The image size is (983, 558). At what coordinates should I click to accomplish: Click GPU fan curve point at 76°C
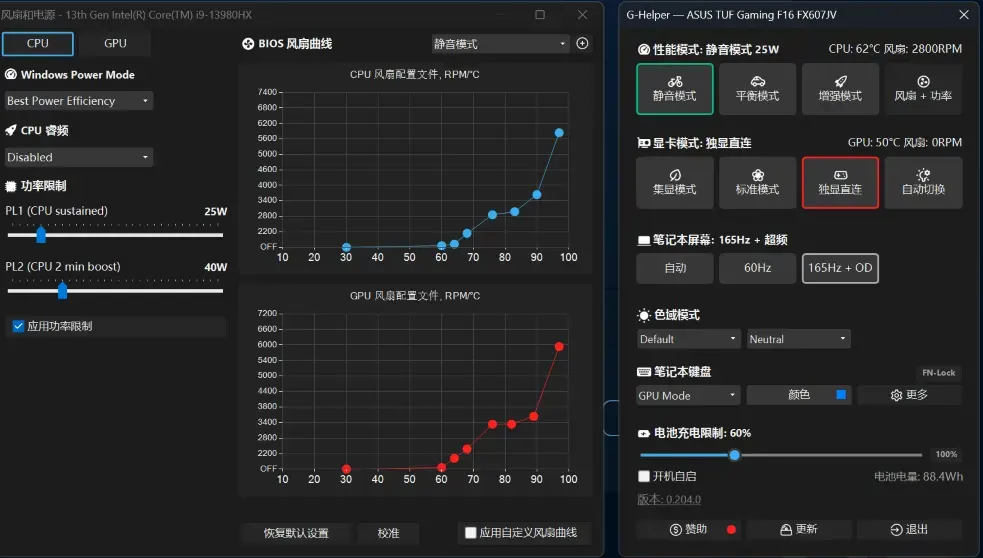click(x=493, y=424)
